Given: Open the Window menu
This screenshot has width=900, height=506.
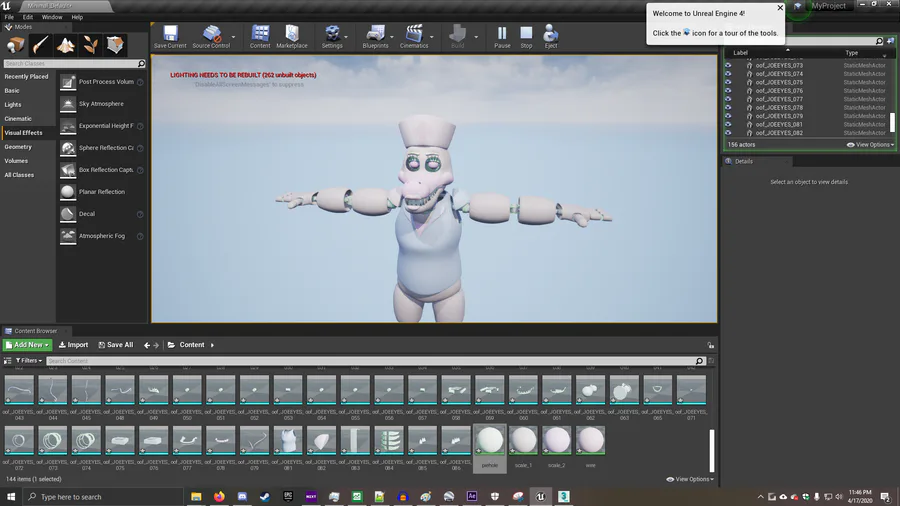Looking at the screenshot, I should 51,17.
